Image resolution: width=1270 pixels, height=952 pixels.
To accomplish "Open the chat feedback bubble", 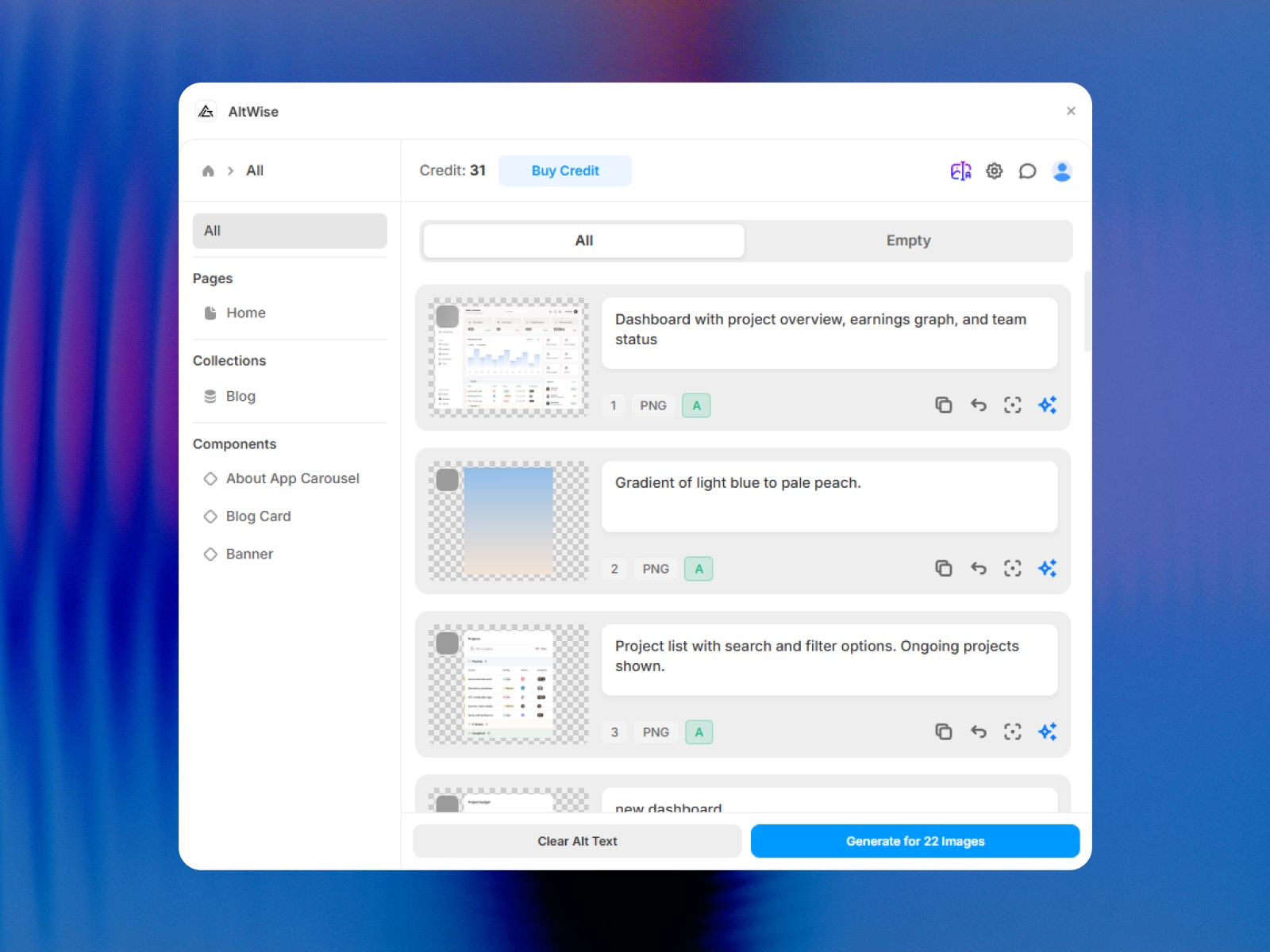I will [x=1028, y=171].
